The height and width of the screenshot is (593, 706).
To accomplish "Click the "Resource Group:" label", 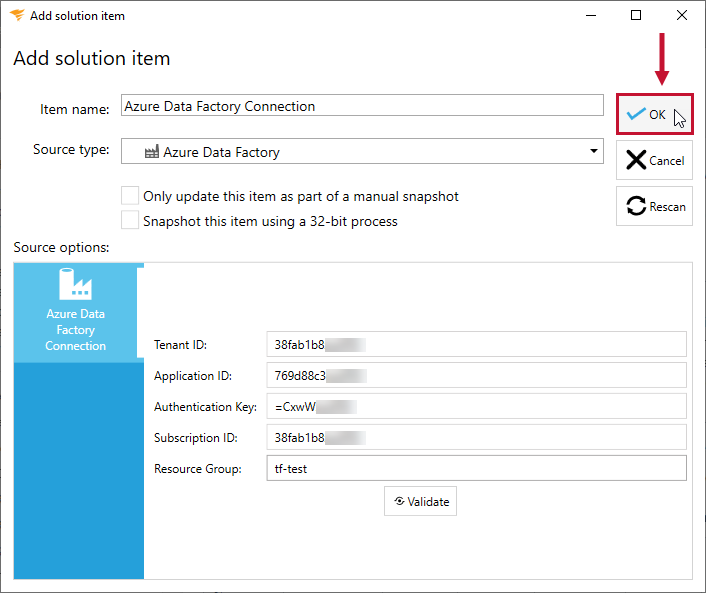I will [x=198, y=469].
